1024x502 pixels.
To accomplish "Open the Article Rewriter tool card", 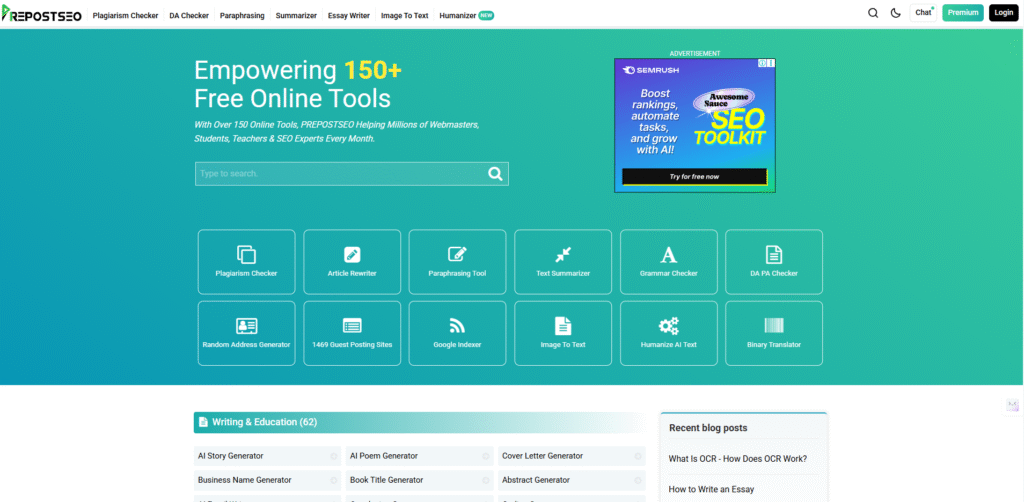I will coord(352,262).
